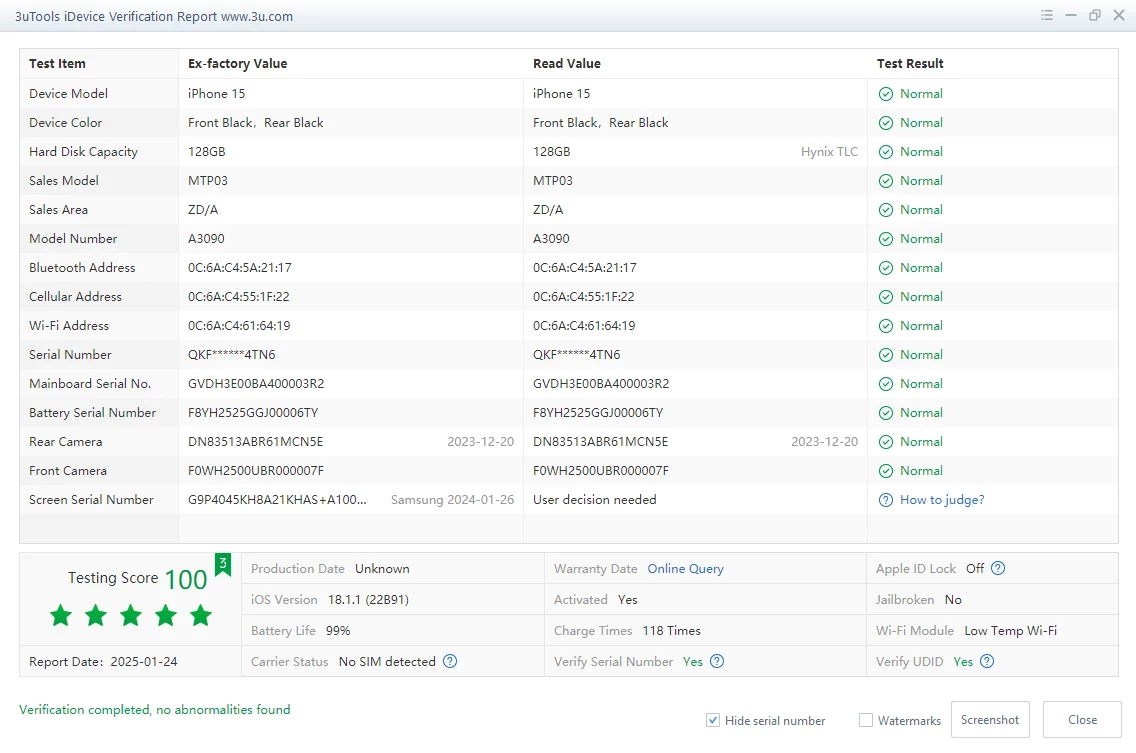1136x753 pixels.
Task: Click the fifth green rating star
Action: 201,615
